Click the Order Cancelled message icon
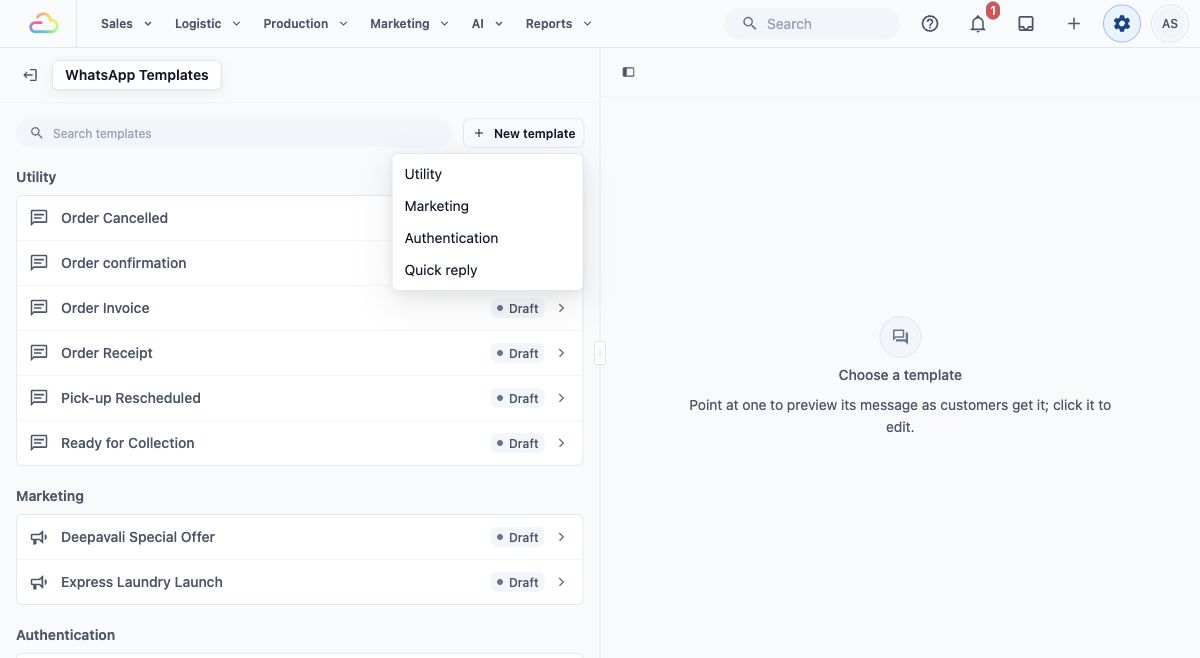 coord(39,218)
